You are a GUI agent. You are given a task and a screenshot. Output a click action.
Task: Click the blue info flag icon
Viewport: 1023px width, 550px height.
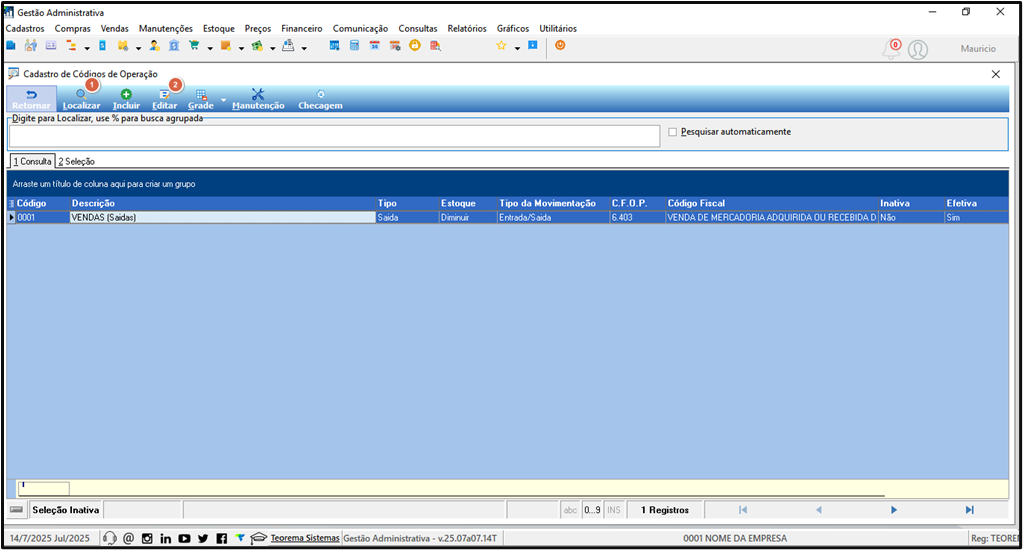(532, 45)
